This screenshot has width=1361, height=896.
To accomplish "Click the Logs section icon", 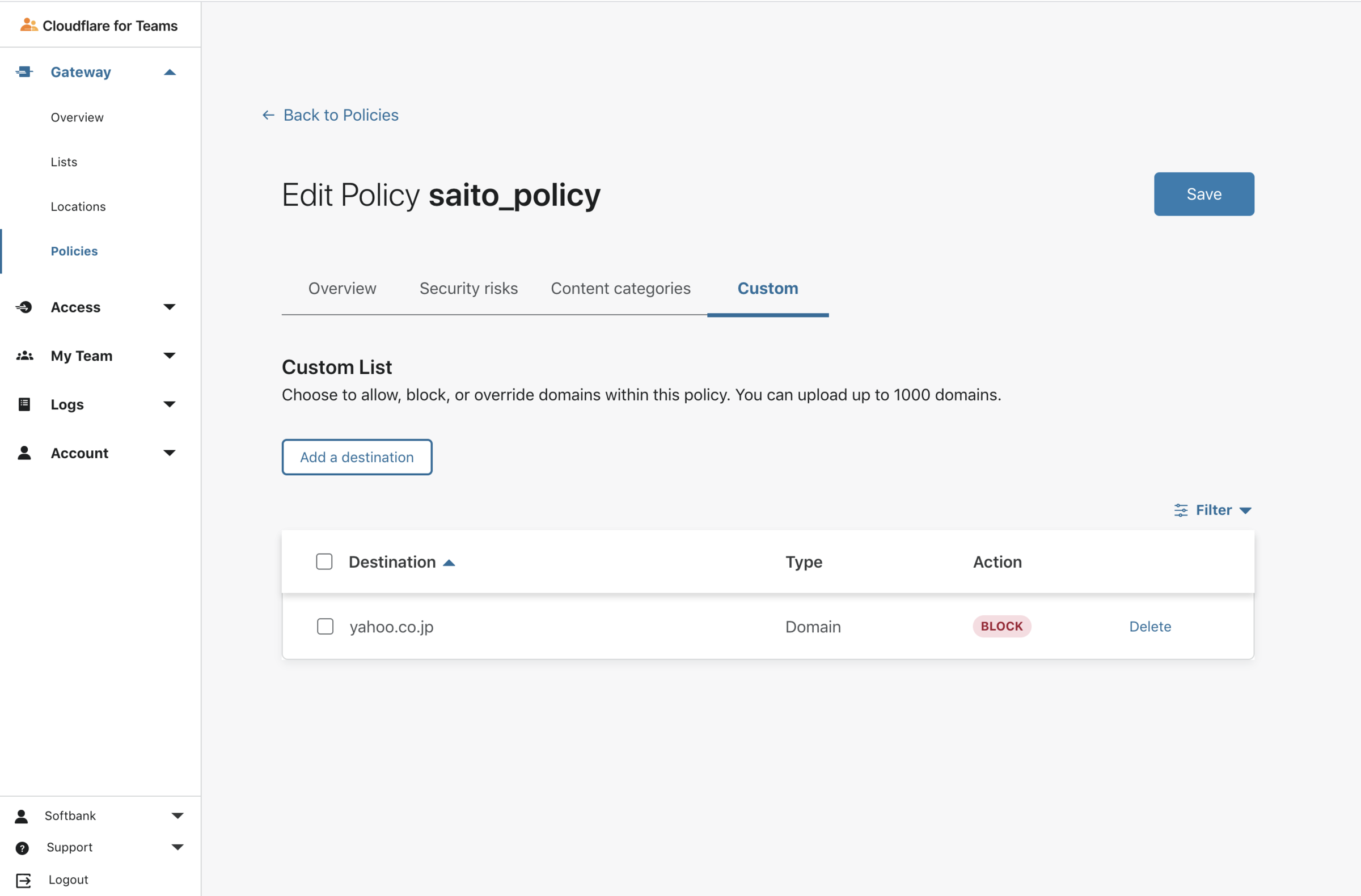I will coord(24,404).
